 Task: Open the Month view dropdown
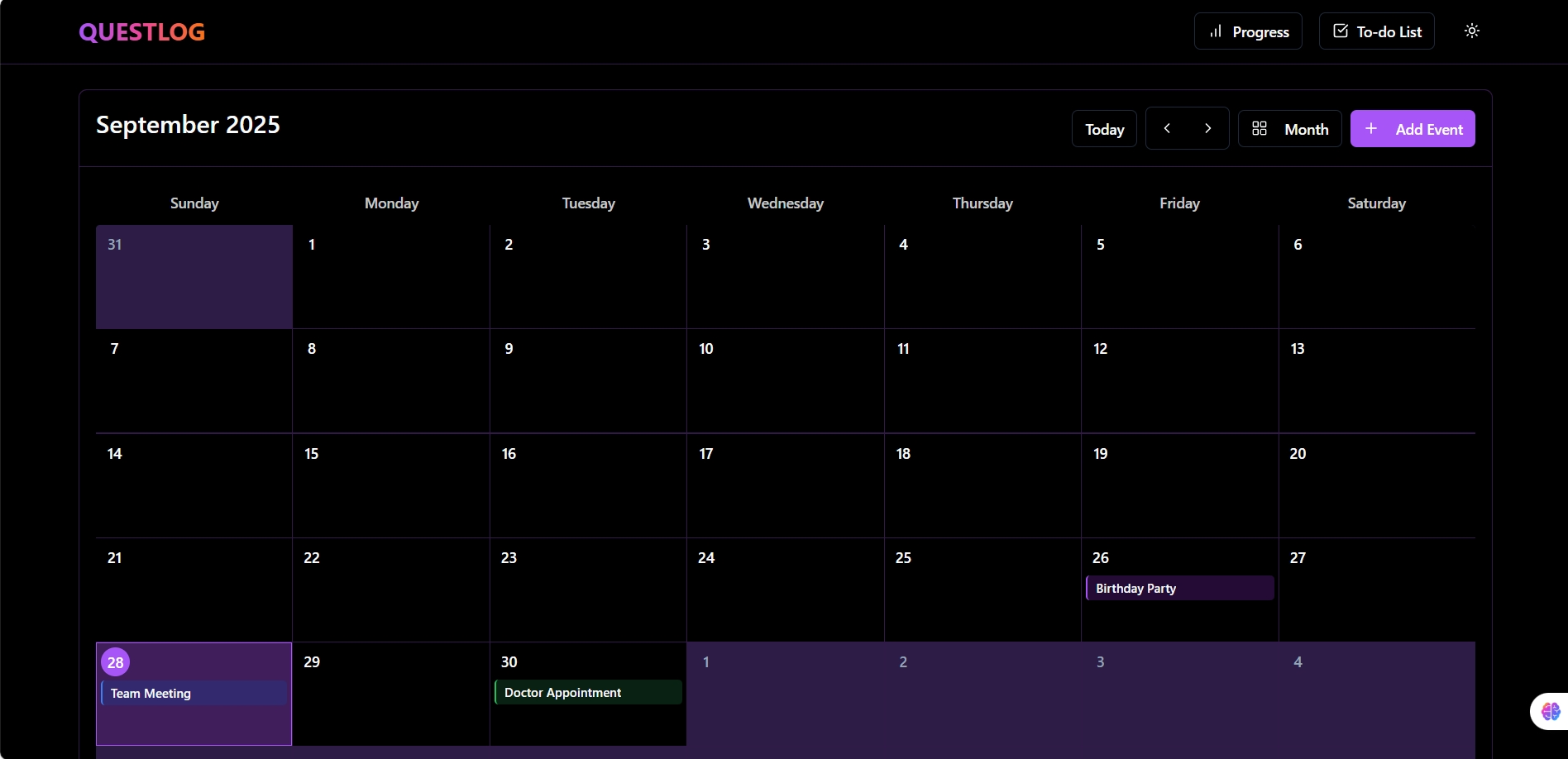[x=1289, y=129]
